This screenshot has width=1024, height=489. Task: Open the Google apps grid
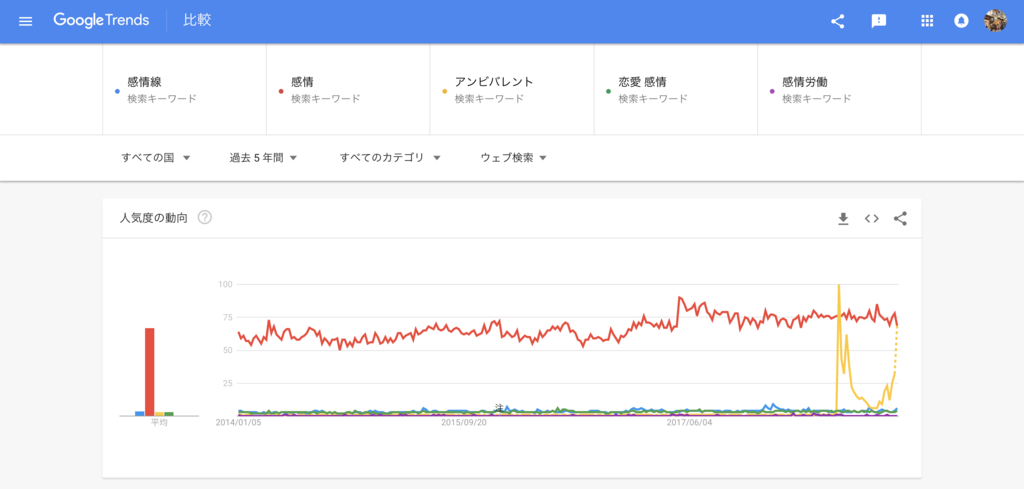tap(926, 21)
